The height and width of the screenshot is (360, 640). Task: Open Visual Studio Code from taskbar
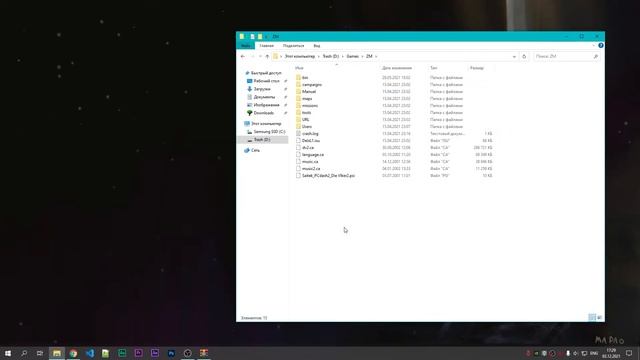tap(90, 353)
